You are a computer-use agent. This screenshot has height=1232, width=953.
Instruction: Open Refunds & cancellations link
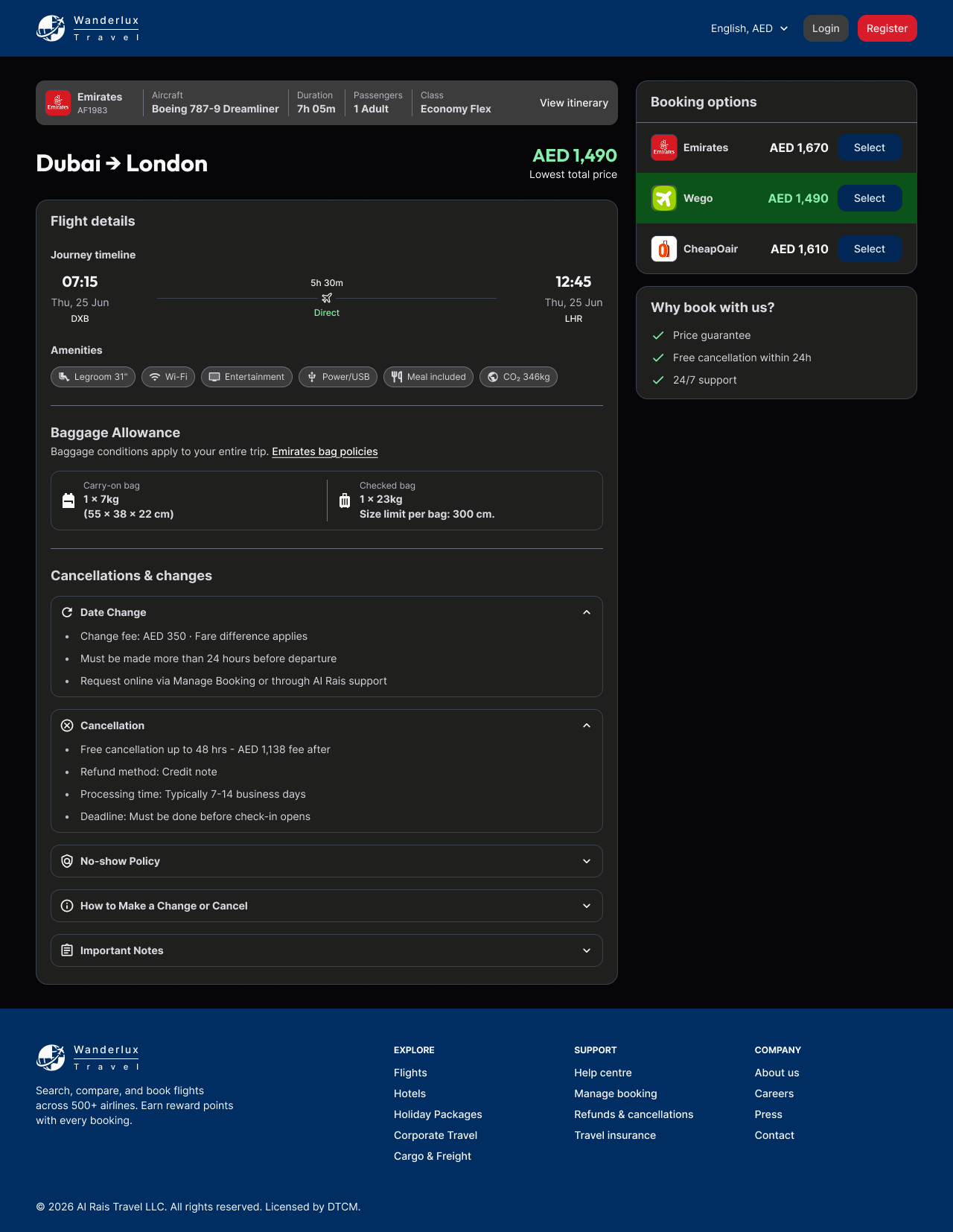(x=634, y=1114)
